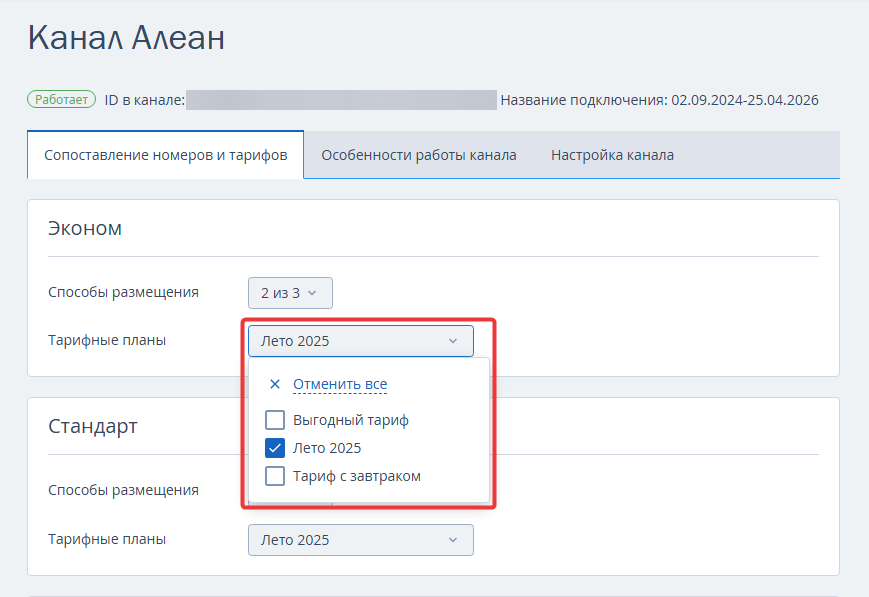This screenshot has height=597, width=869.
Task: Click the Отменить все link
Action: [x=340, y=384]
